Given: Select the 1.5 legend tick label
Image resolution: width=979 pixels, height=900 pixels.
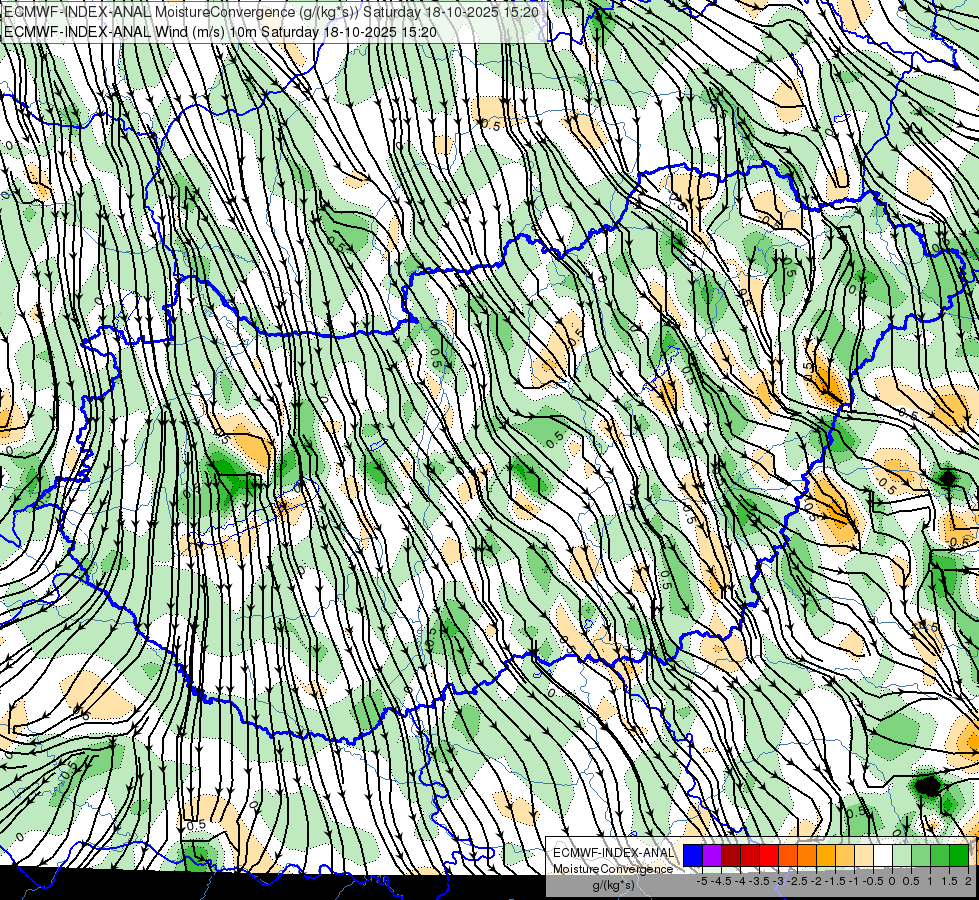Looking at the screenshot, I should (949, 881).
